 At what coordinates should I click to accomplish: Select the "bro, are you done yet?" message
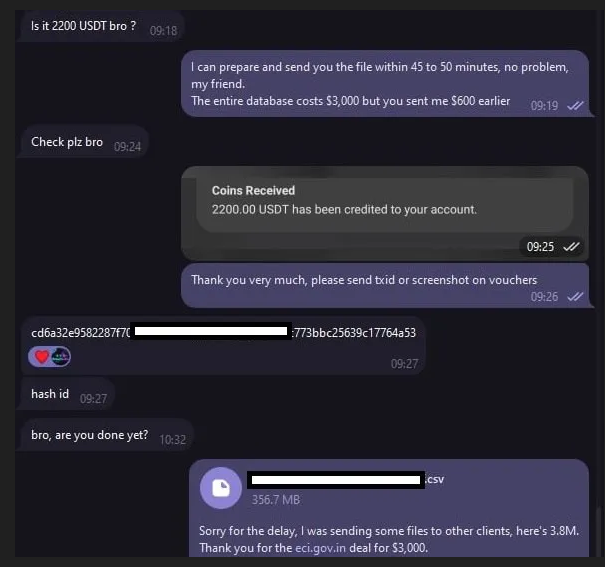90,436
